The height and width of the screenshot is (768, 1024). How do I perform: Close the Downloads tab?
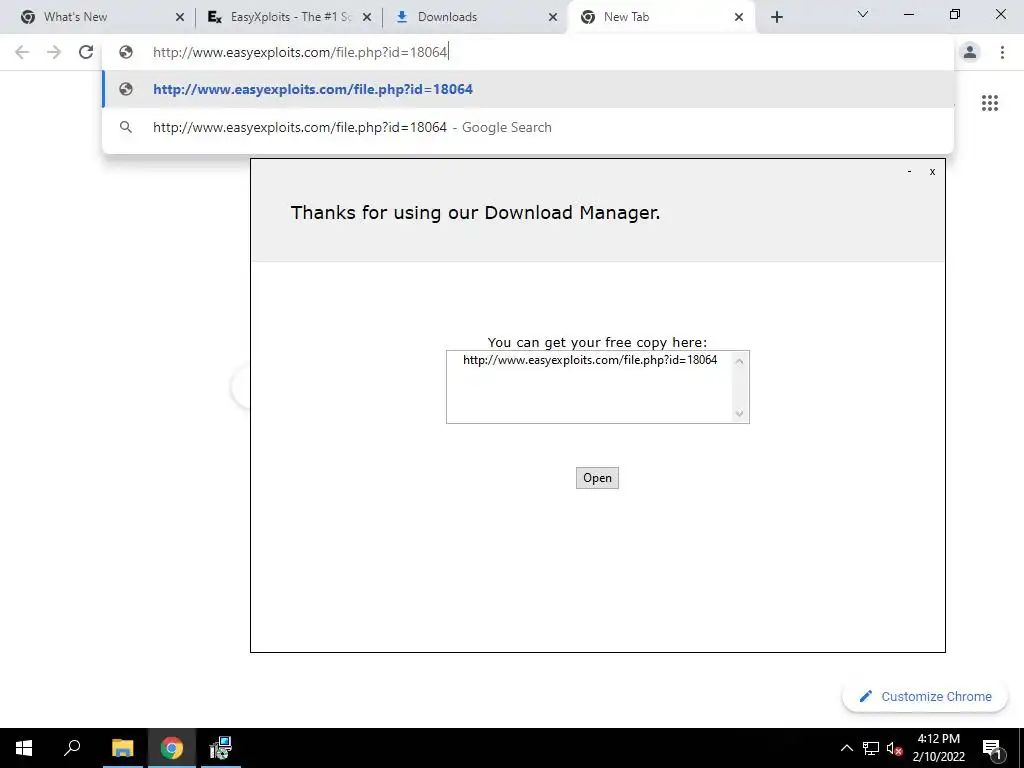pyautogui.click(x=552, y=17)
